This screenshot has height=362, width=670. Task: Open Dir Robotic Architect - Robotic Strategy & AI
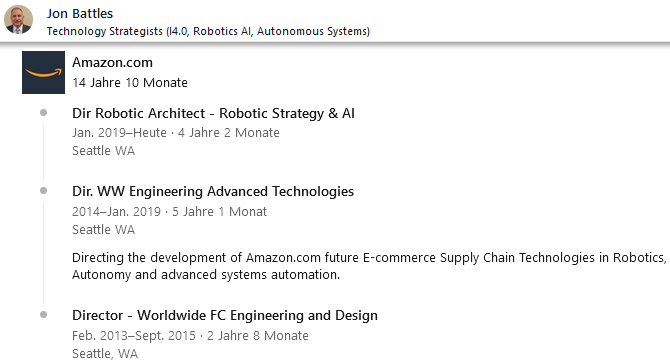coord(213,113)
